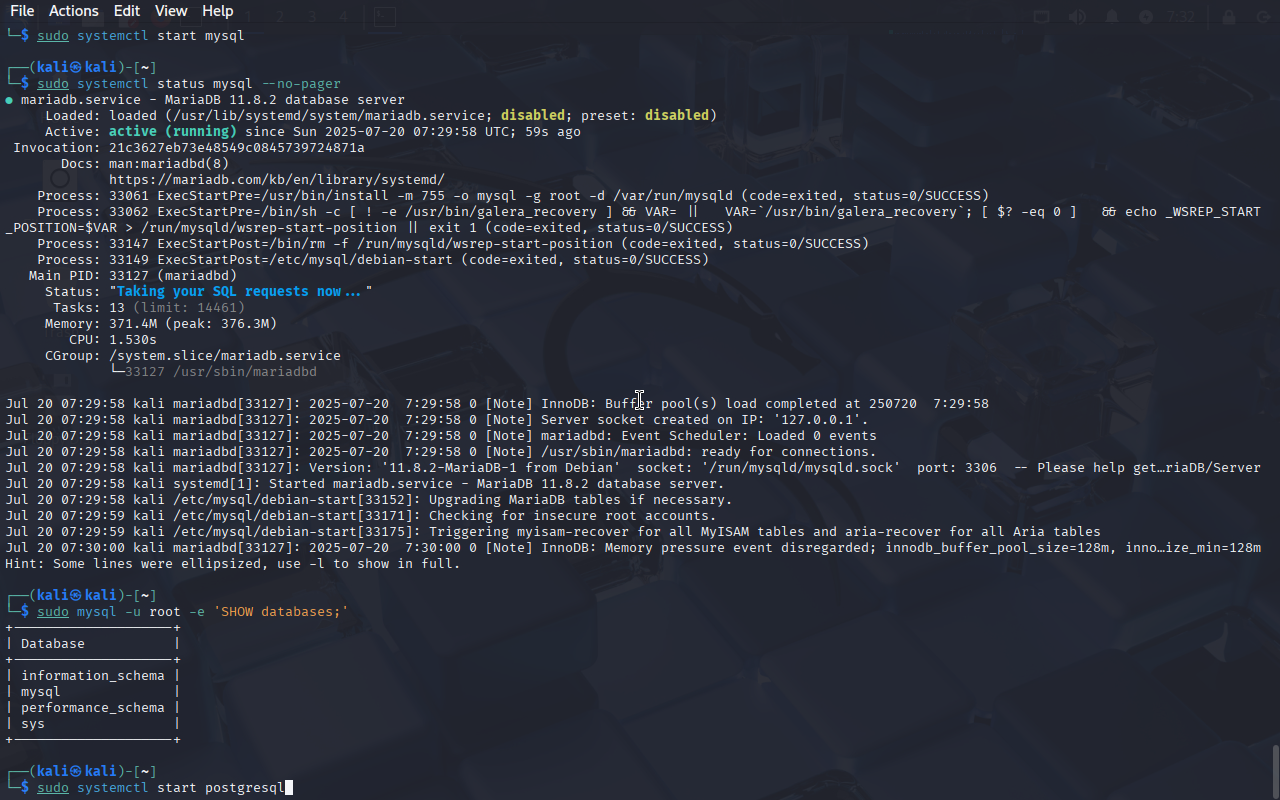The height and width of the screenshot is (800, 1280).
Task: Open the Actions menu
Action: point(74,11)
